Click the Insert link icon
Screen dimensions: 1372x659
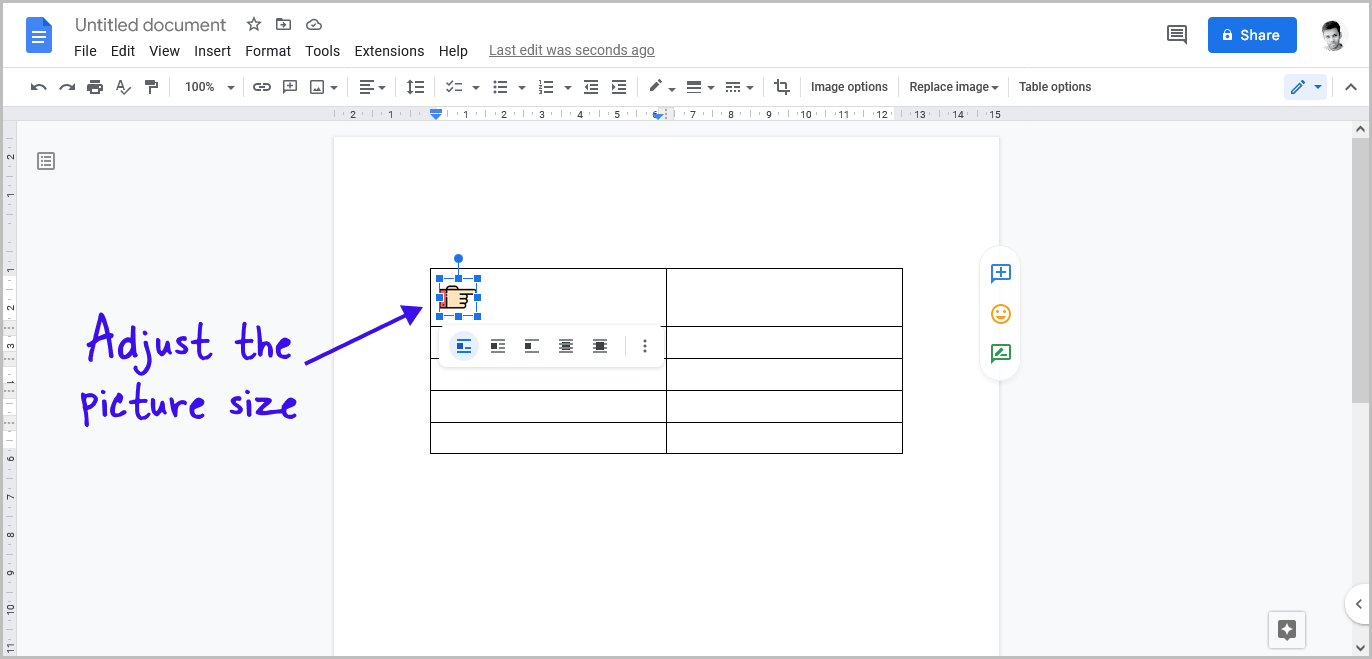coord(261,87)
